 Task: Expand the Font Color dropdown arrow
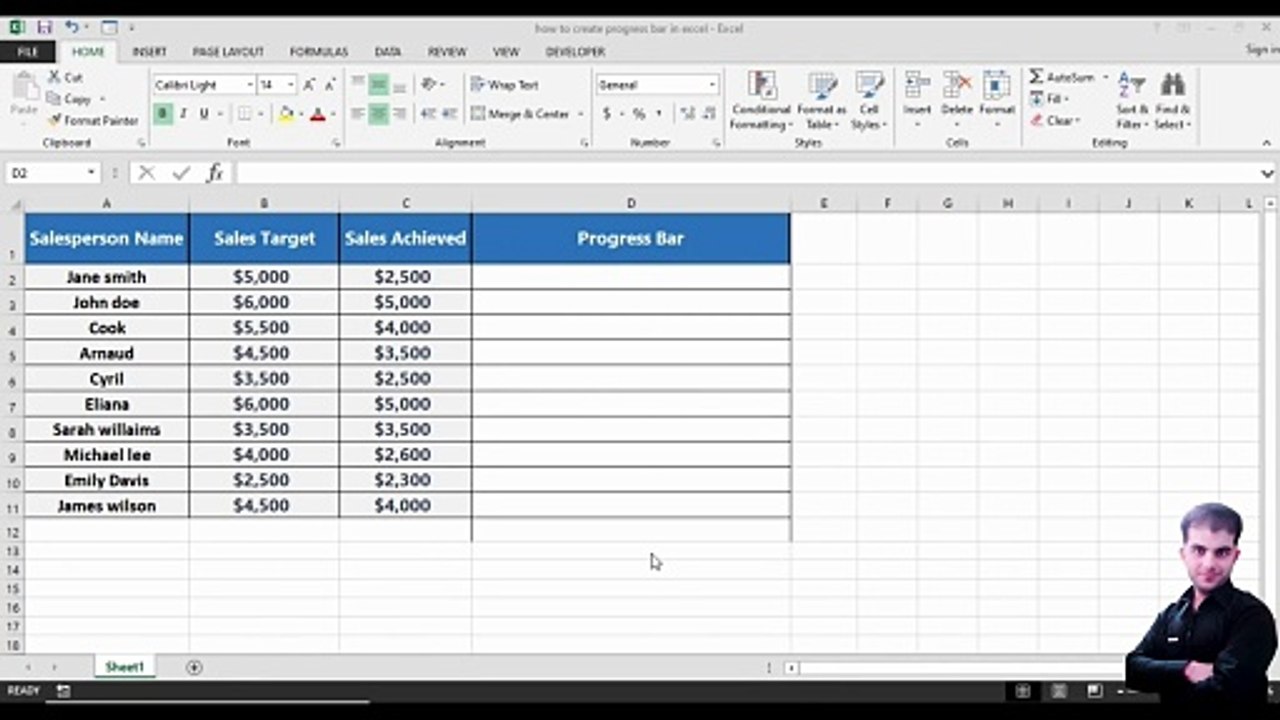[332, 114]
